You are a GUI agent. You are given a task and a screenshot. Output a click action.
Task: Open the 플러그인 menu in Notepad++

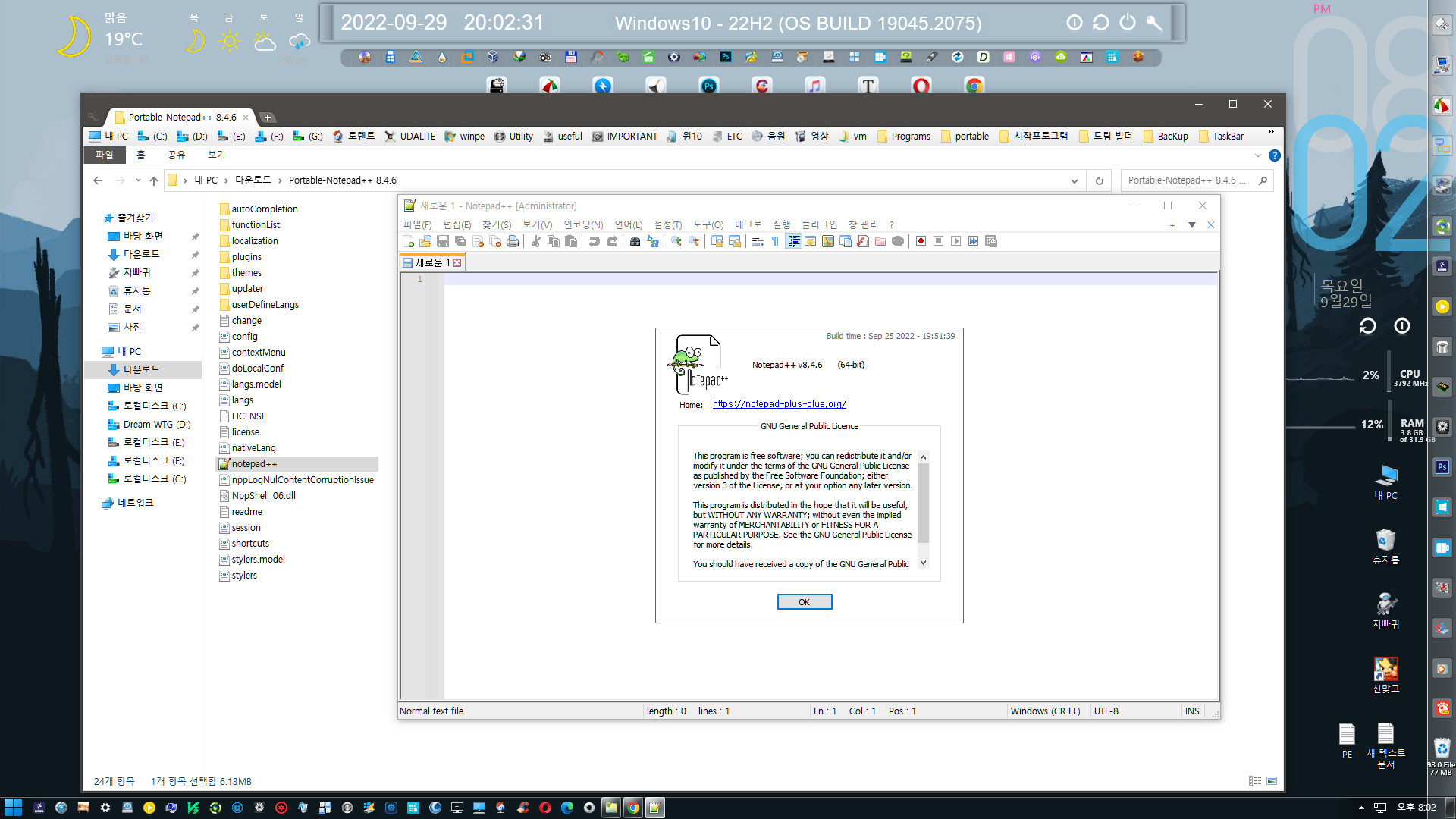(819, 225)
